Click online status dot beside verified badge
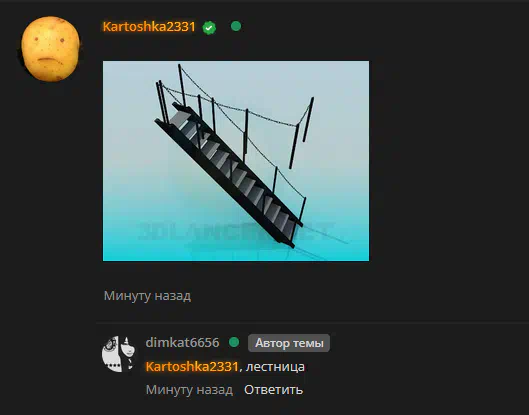Image resolution: width=529 pixels, height=415 pixels. [236, 26]
